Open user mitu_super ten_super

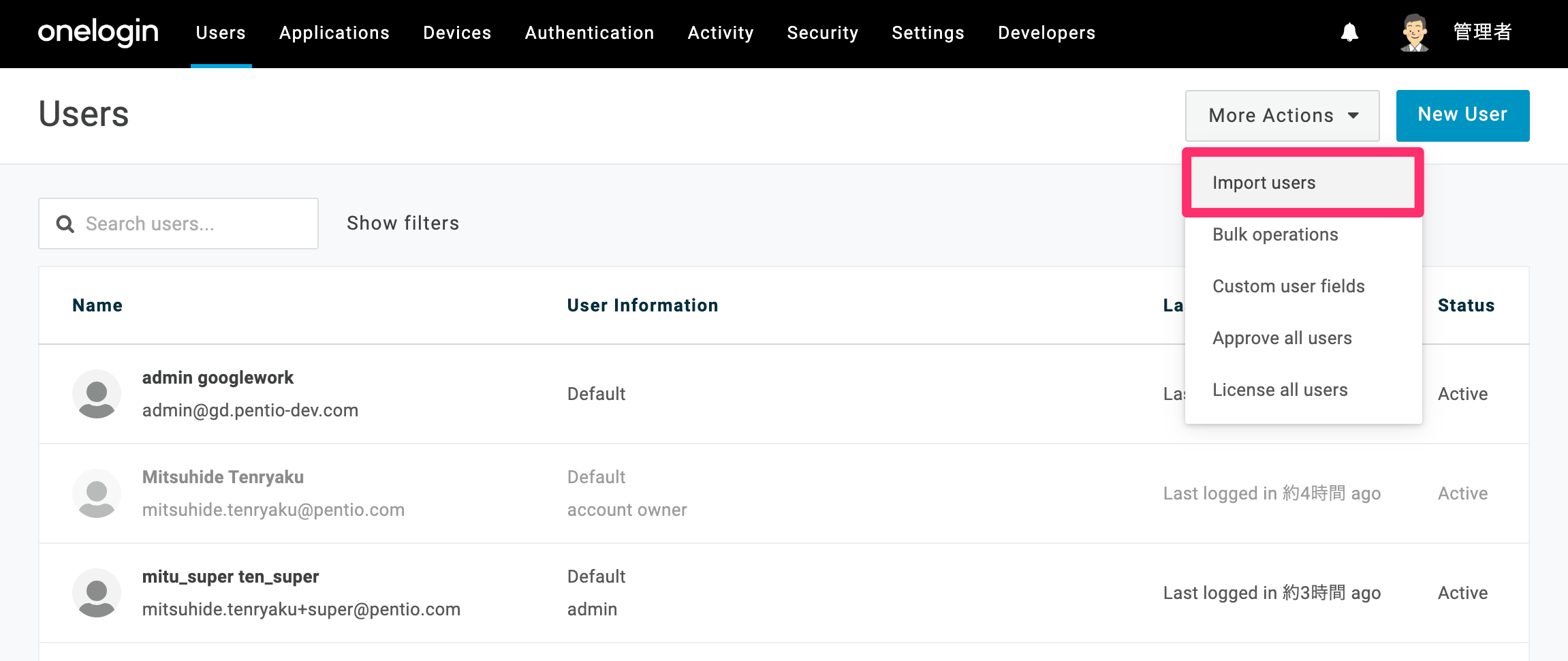coord(230,577)
